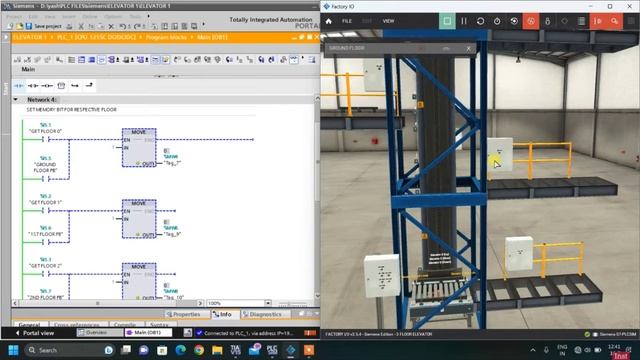Toggle the red play-from-marker icon in Factory IO
The height and width of the screenshot is (360, 640).
tap(598, 21)
